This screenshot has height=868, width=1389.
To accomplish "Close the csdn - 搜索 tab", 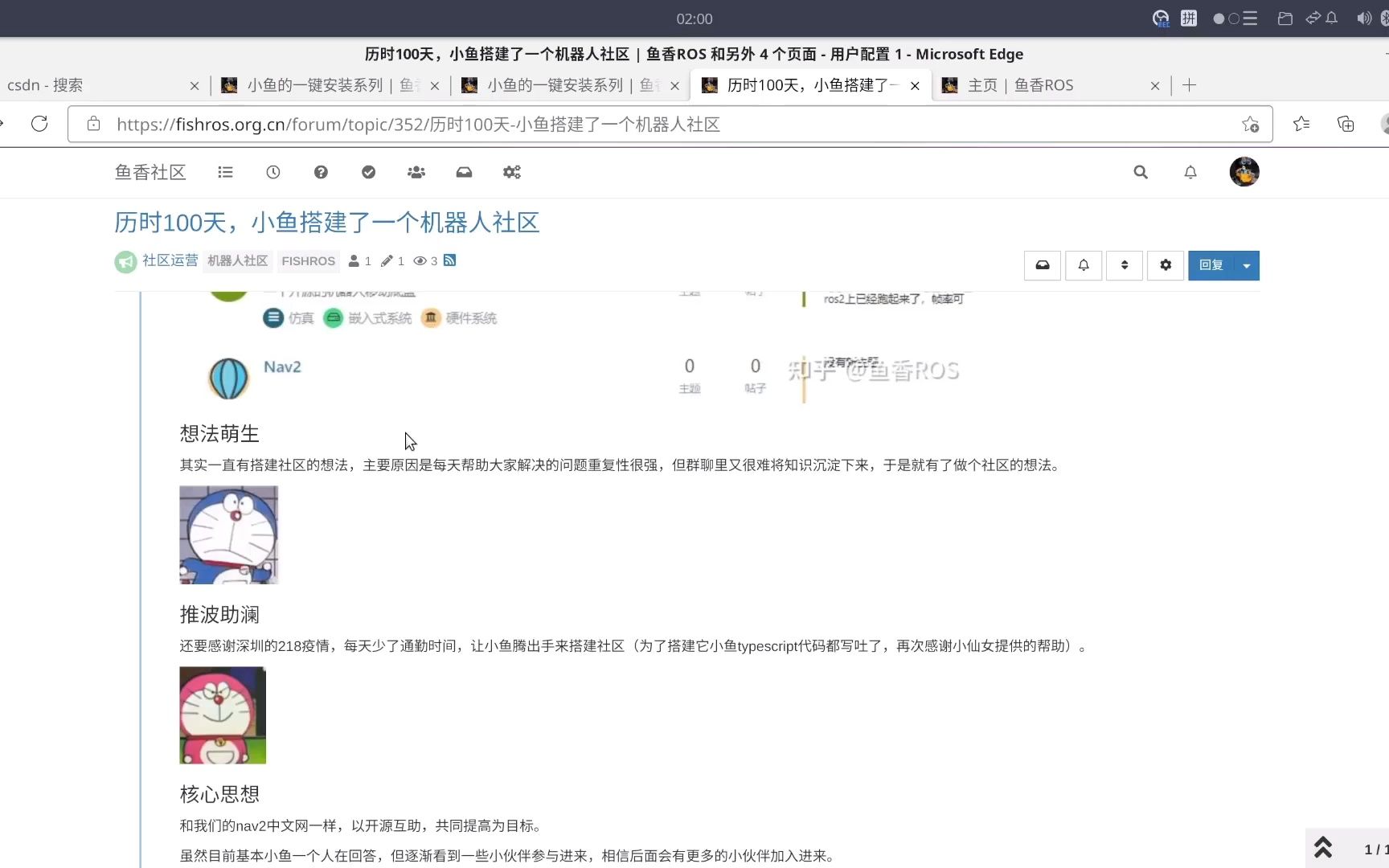I will 195,85.
